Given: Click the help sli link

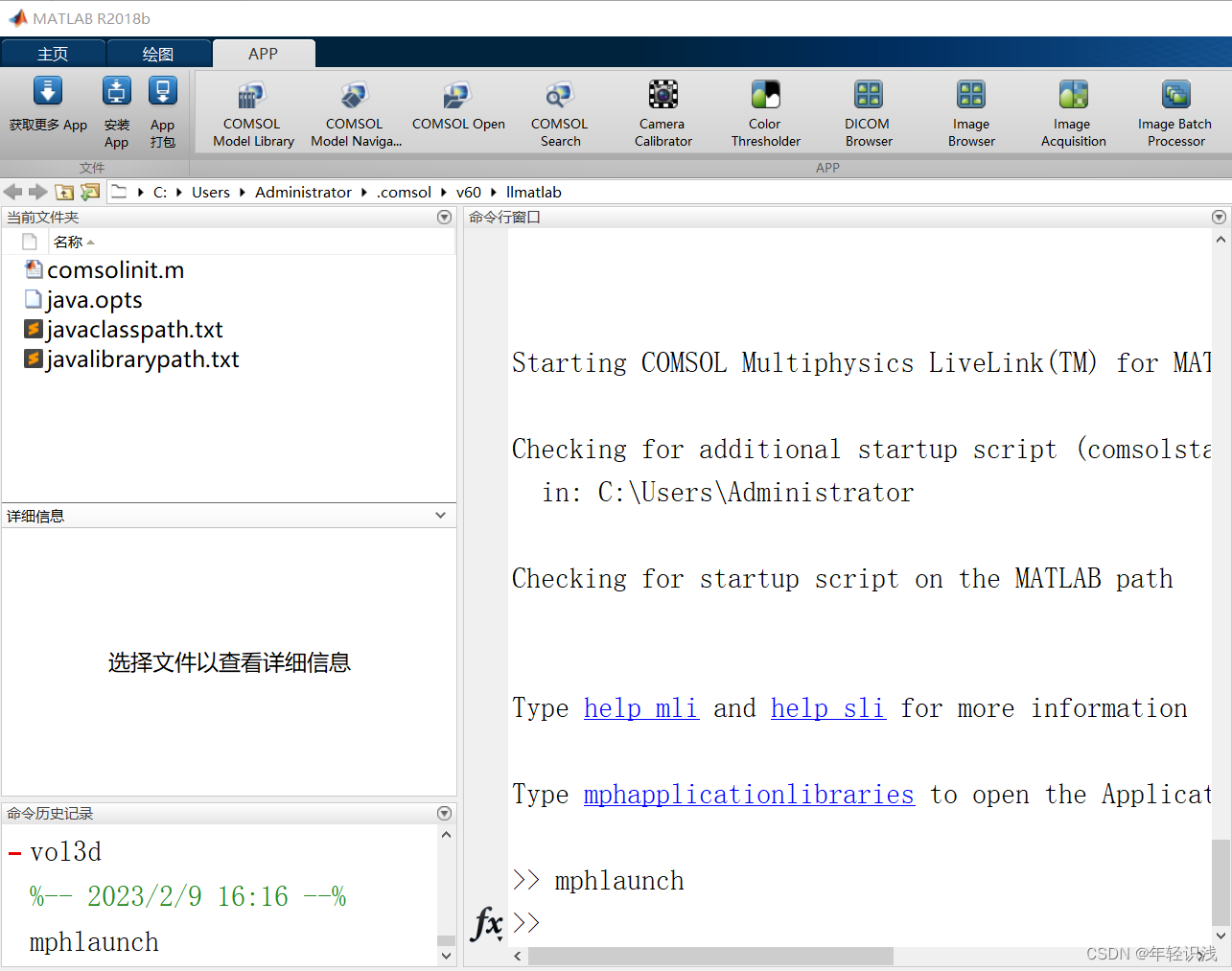Looking at the screenshot, I should pyautogui.click(x=827, y=707).
